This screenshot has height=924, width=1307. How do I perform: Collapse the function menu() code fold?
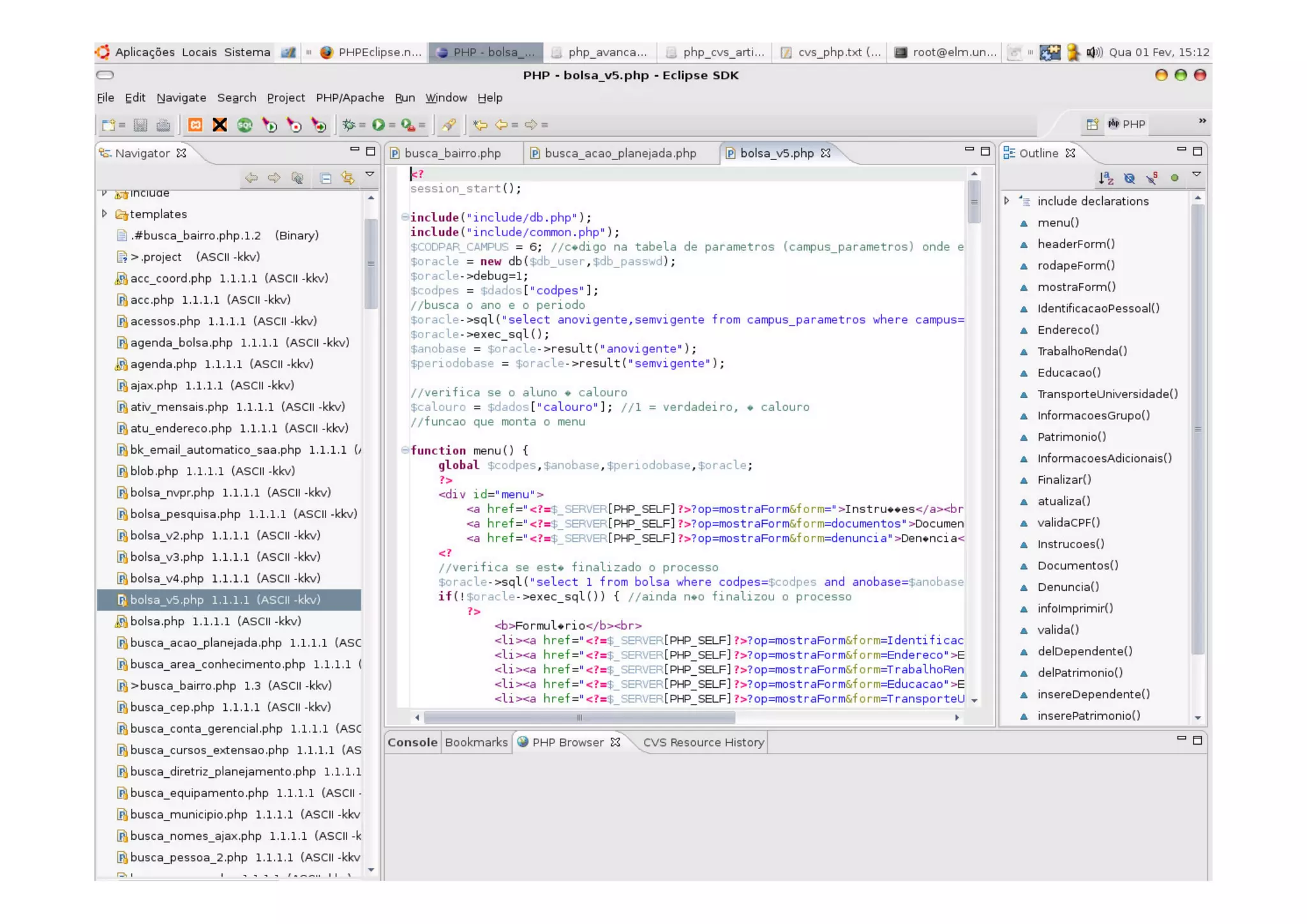405,450
